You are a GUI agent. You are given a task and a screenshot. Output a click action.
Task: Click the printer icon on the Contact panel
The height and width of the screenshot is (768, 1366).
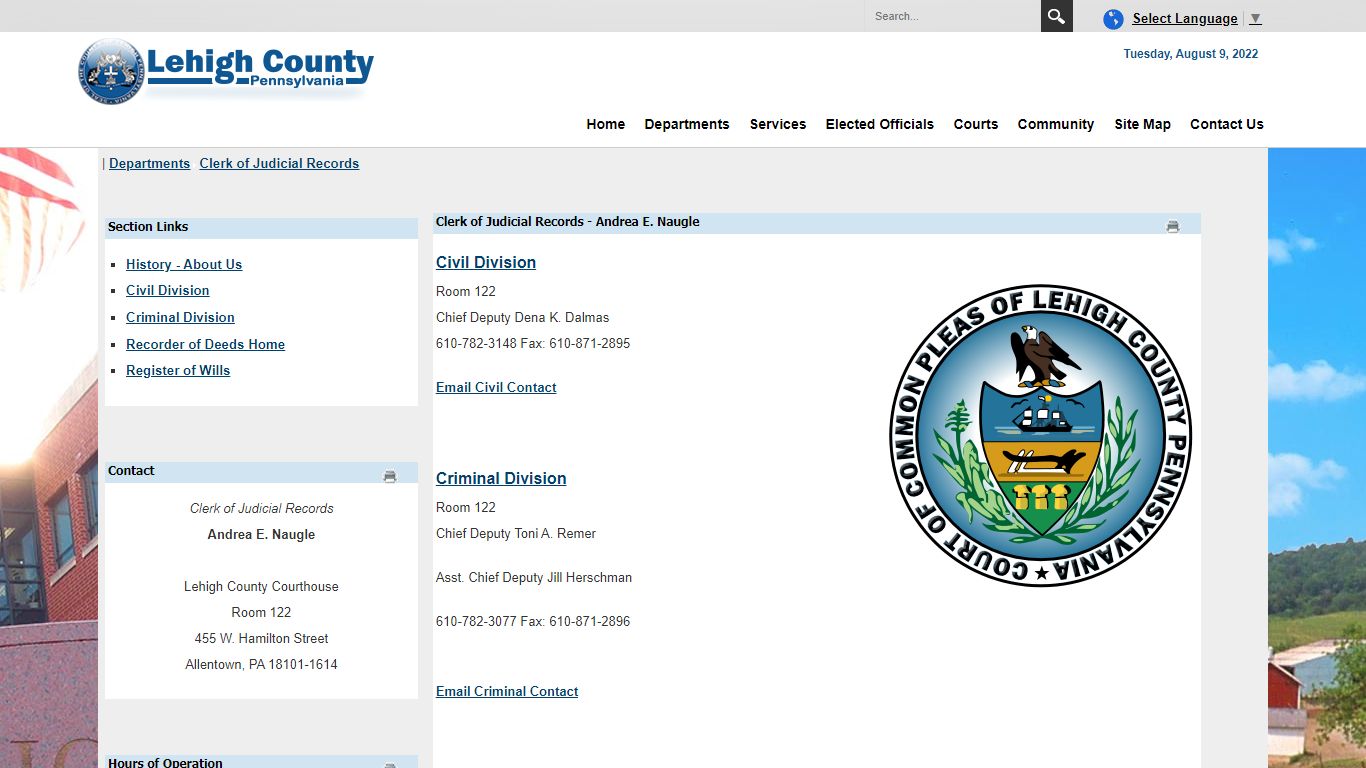pyautogui.click(x=389, y=476)
